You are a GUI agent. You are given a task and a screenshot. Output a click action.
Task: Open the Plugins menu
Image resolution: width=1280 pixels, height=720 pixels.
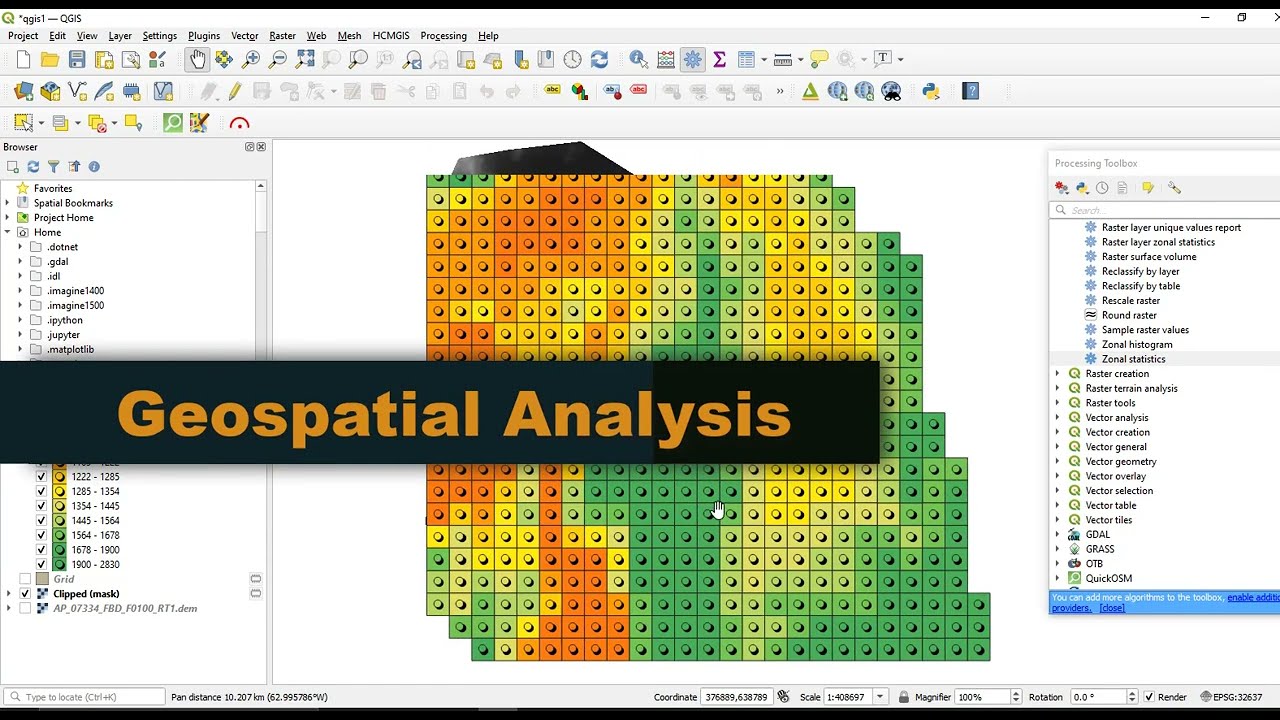(x=204, y=36)
